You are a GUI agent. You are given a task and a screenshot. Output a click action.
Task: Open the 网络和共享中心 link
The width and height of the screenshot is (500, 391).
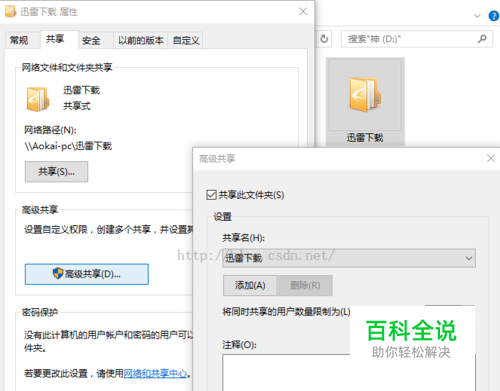[x=155, y=373]
